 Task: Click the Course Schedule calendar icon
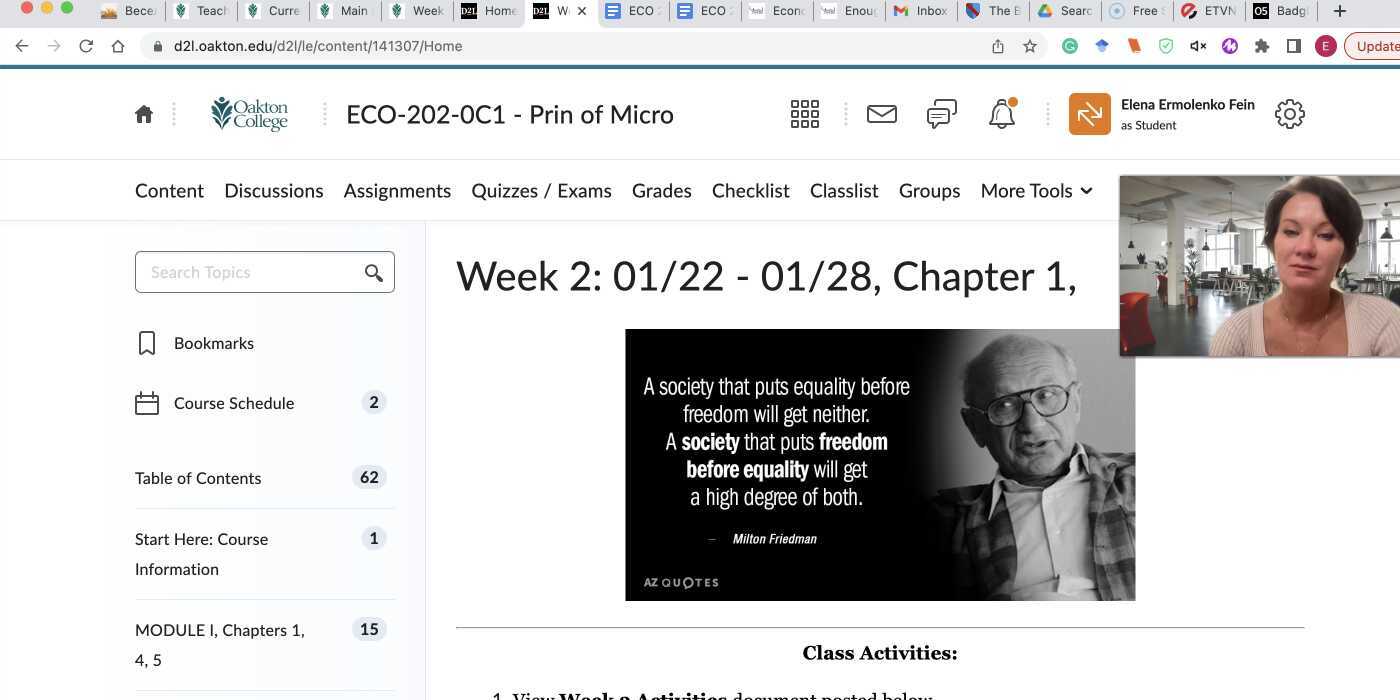(146, 402)
